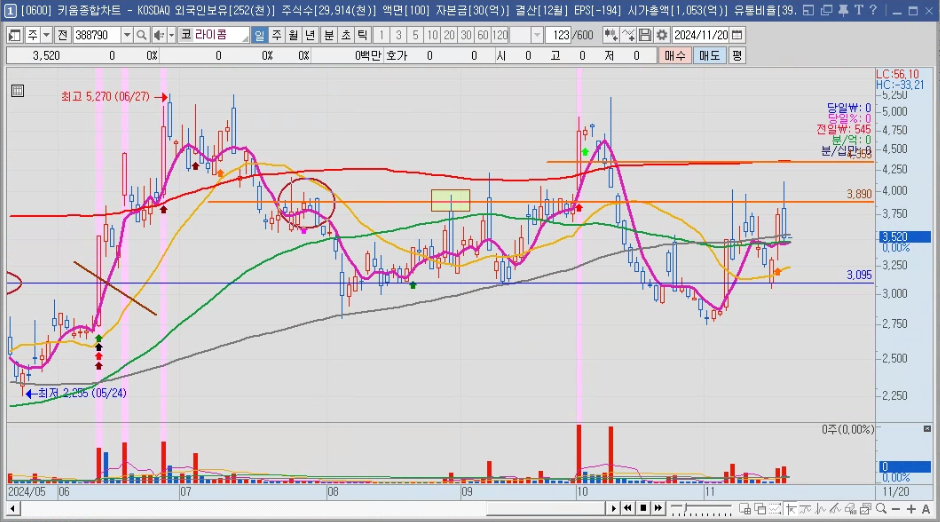The height and width of the screenshot is (522, 940).
Task: Click the overlapping windows icon at bottom
Action: pyautogui.click(x=760, y=509)
